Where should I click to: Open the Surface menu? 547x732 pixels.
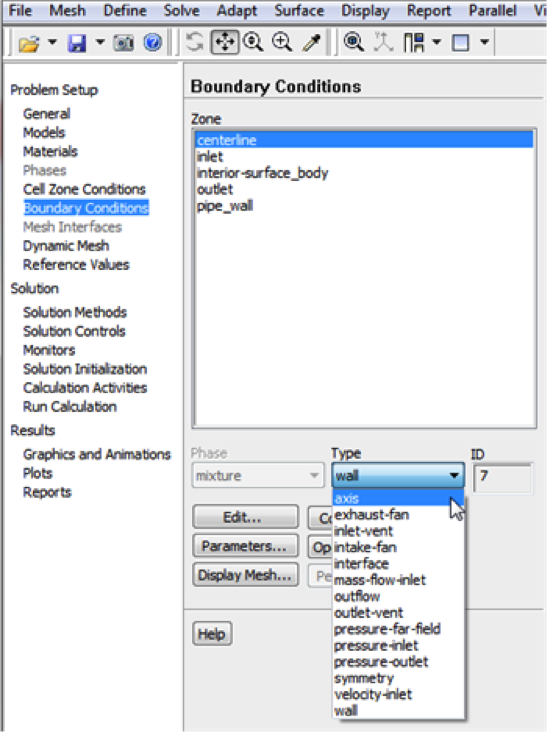[299, 11]
